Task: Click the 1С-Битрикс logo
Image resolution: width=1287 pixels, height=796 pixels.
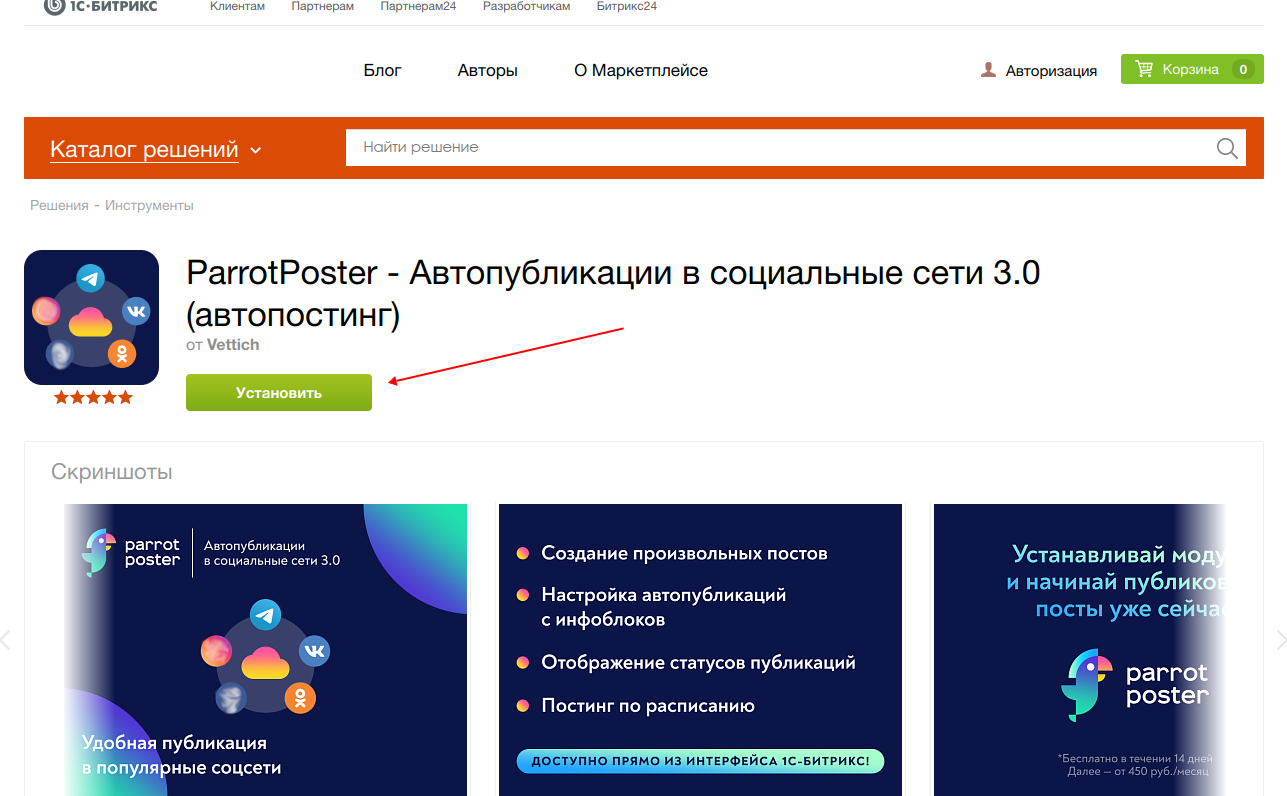Action: [x=101, y=7]
